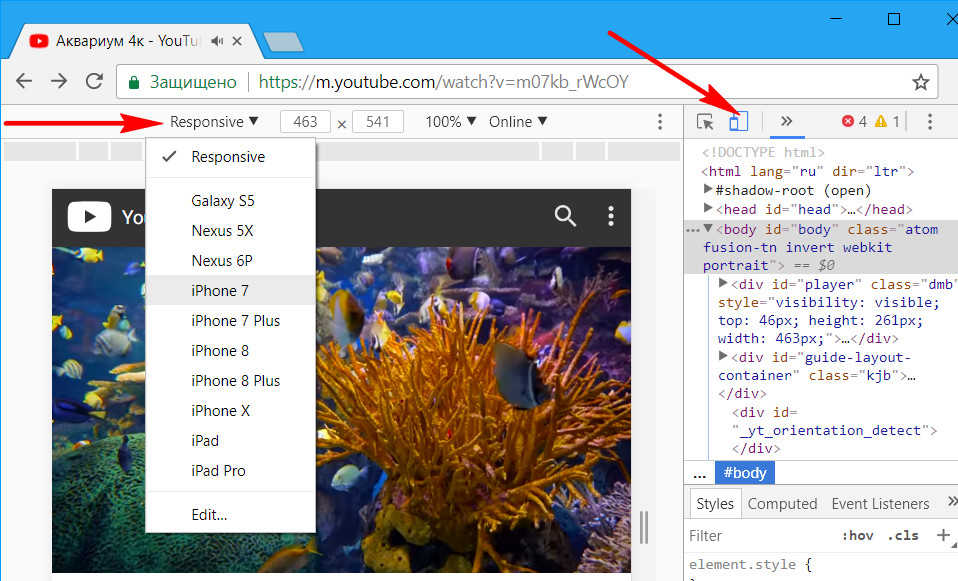958x581 pixels.
Task: Choose iPad device
Action: [230, 440]
